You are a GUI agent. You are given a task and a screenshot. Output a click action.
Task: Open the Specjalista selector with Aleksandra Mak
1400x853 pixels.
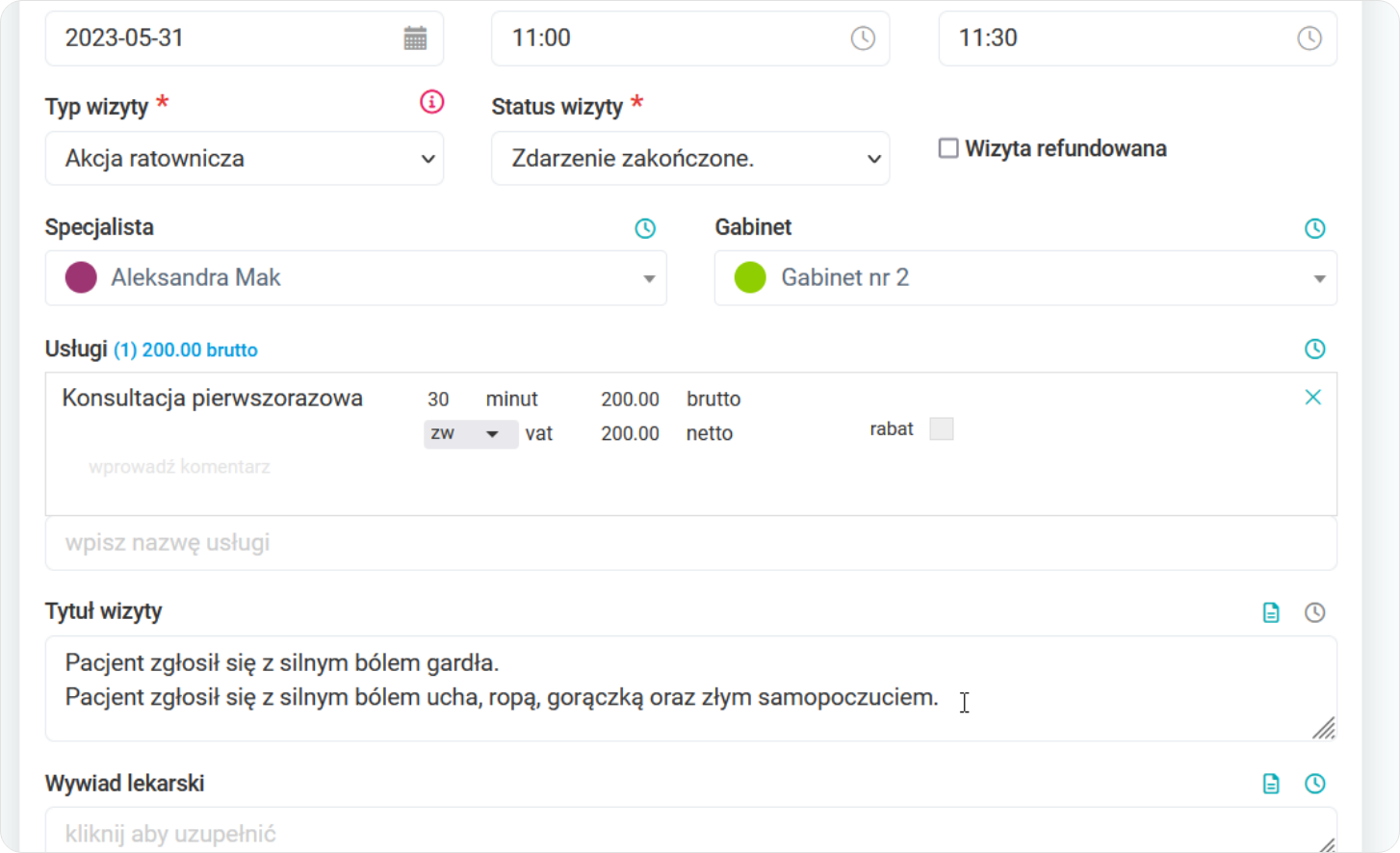356,278
